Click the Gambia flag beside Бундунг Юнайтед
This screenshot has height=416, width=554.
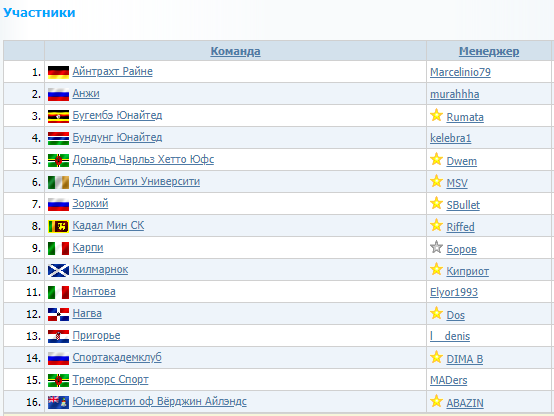tap(58, 138)
